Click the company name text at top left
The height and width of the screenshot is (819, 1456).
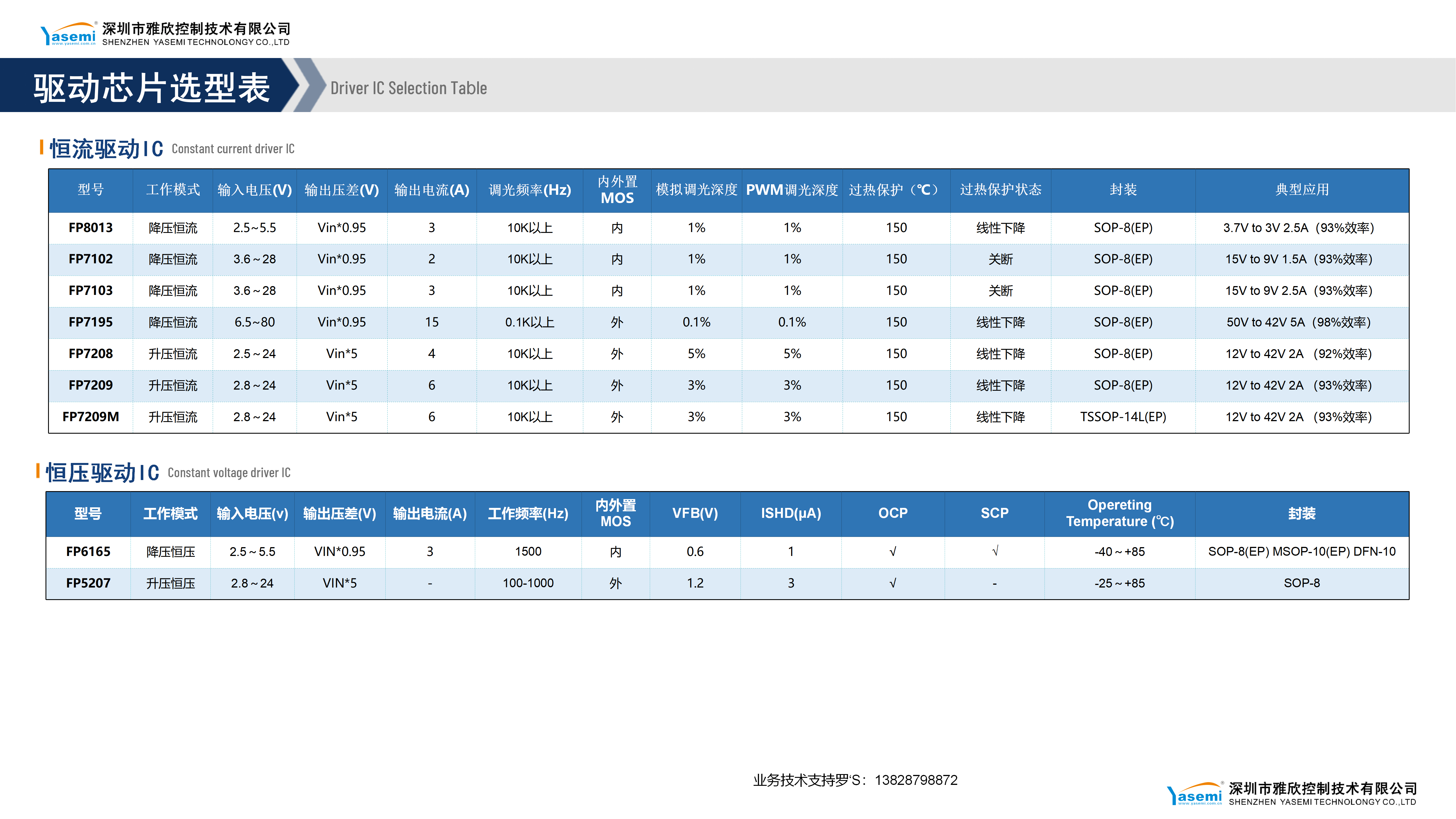click(x=196, y=34)
